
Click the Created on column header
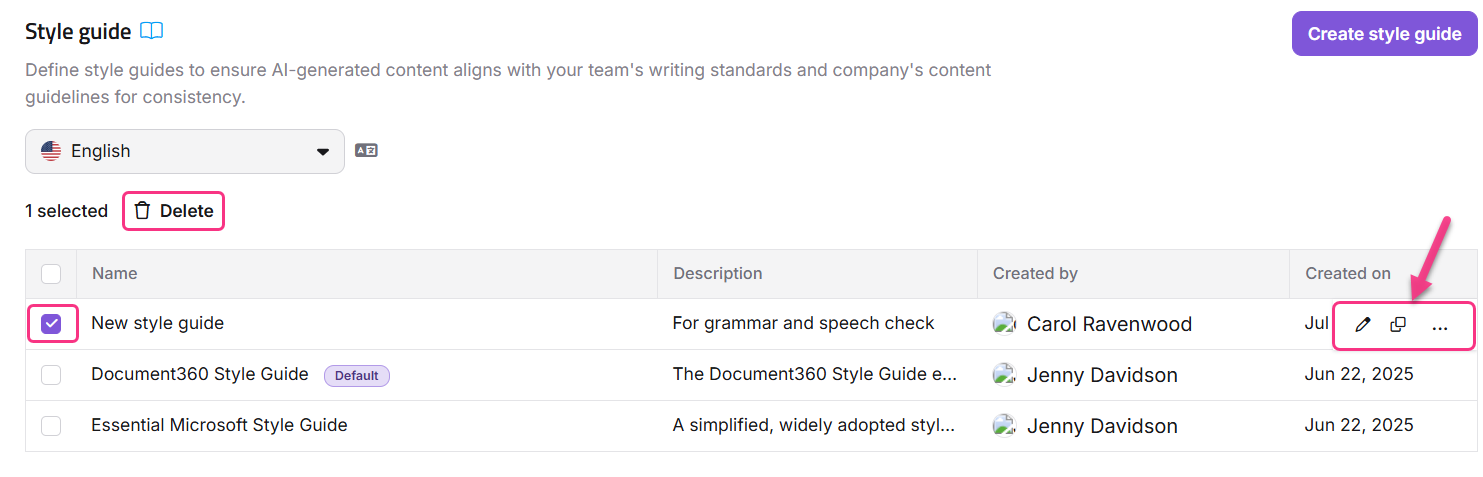(x=1347, y=273)
